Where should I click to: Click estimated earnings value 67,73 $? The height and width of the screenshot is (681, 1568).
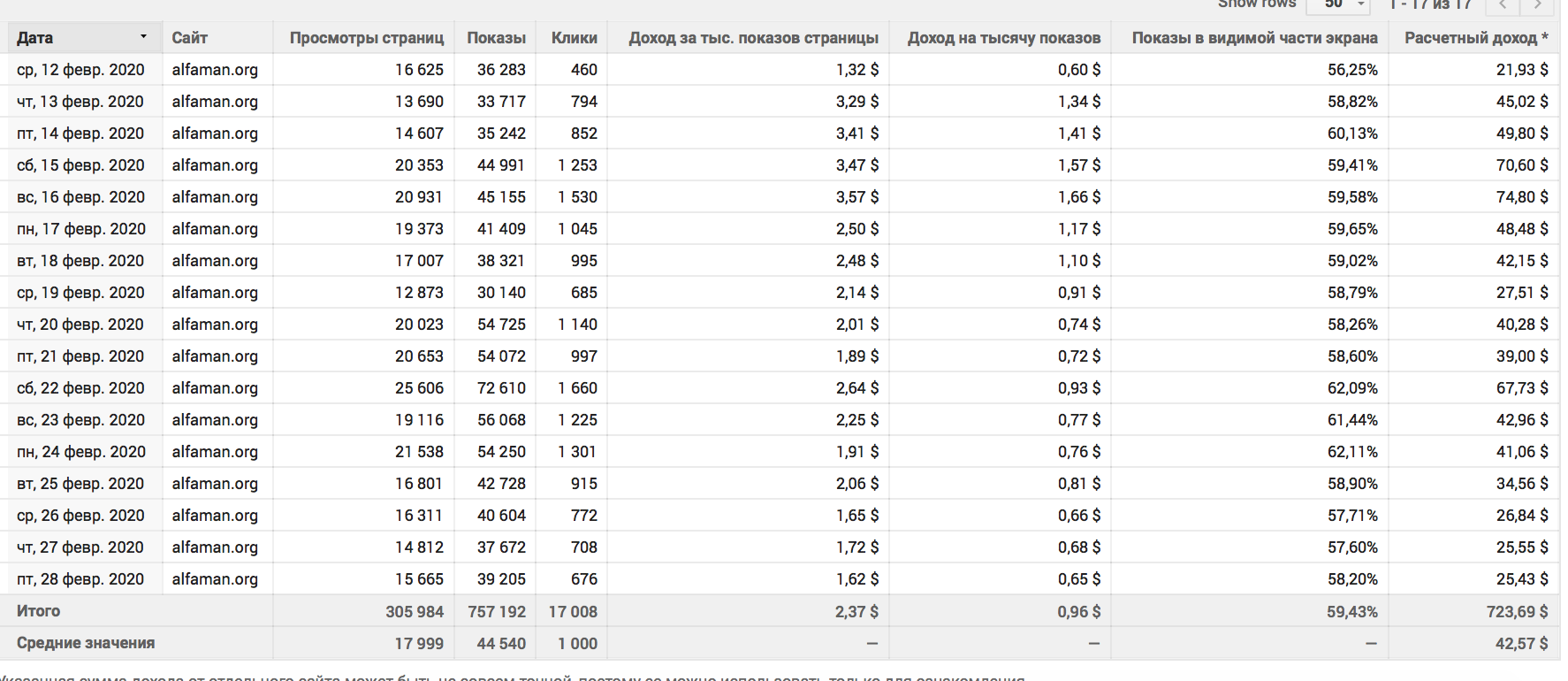pos(1522,388)
